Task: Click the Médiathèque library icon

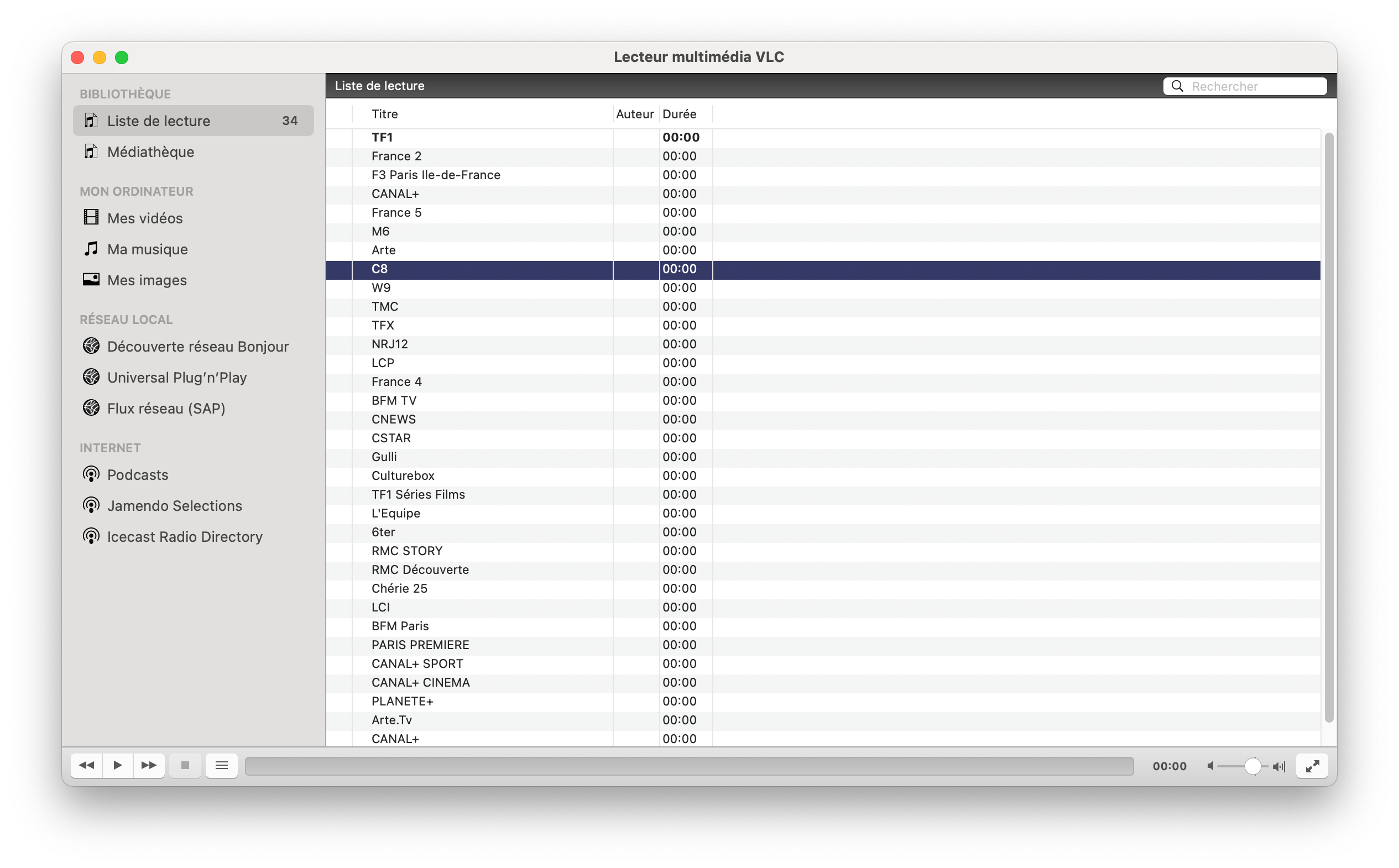Action: (91, 151)
